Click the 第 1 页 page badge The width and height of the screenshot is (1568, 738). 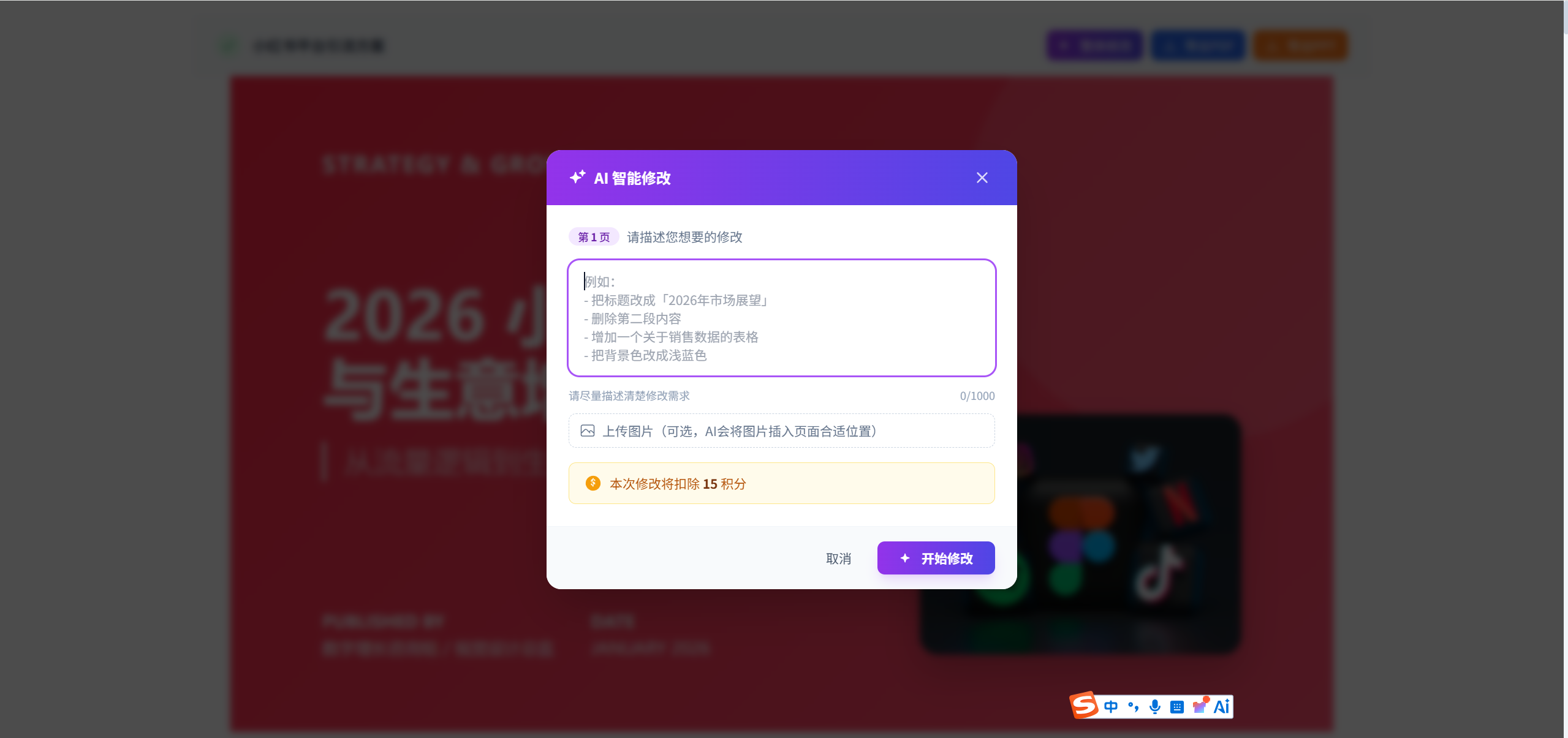594,237
